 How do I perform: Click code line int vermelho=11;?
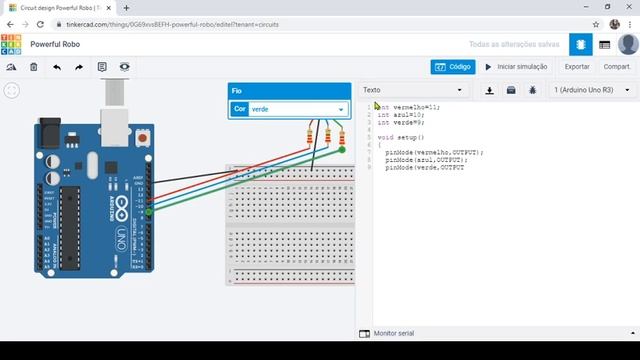[409, 107]
